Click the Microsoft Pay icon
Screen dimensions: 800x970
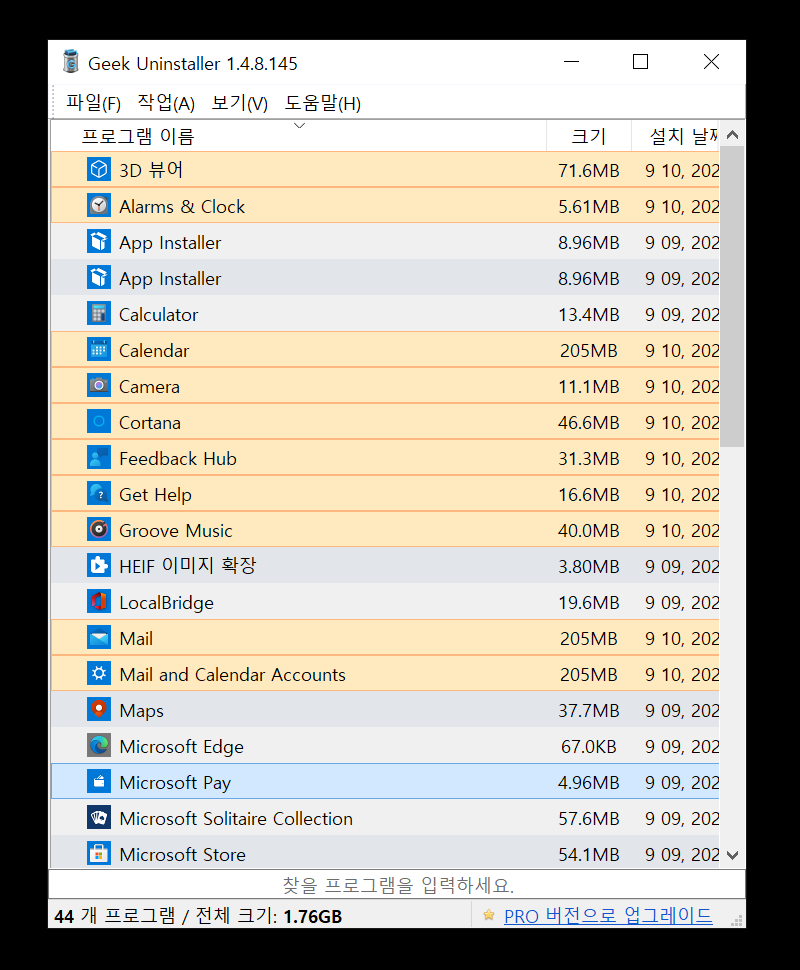[x=99, y=781]
